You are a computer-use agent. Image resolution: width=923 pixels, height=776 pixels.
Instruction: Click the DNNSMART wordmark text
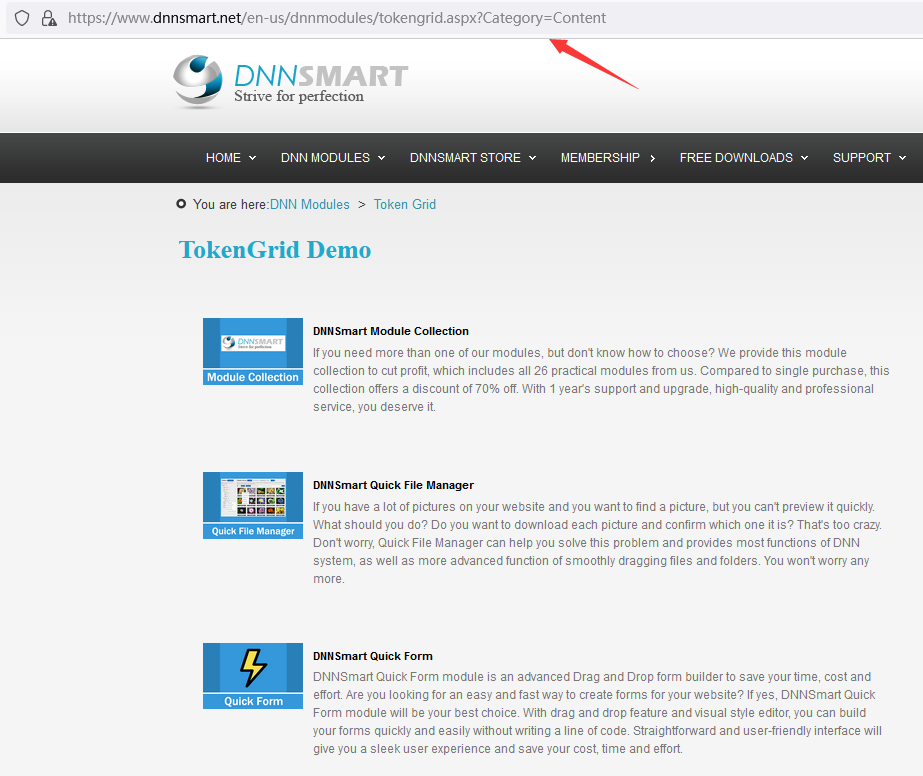pyautogui.click(x=321, y=75)
